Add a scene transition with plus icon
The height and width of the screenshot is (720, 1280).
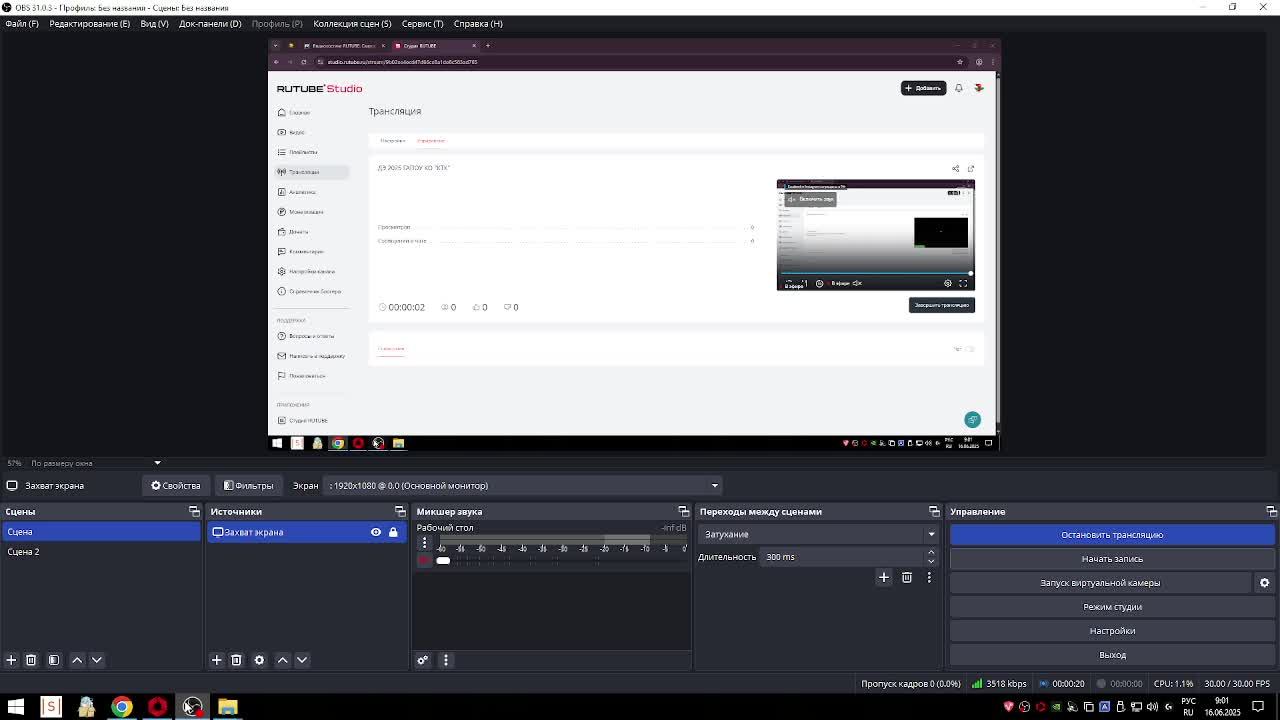coord(883,577)
